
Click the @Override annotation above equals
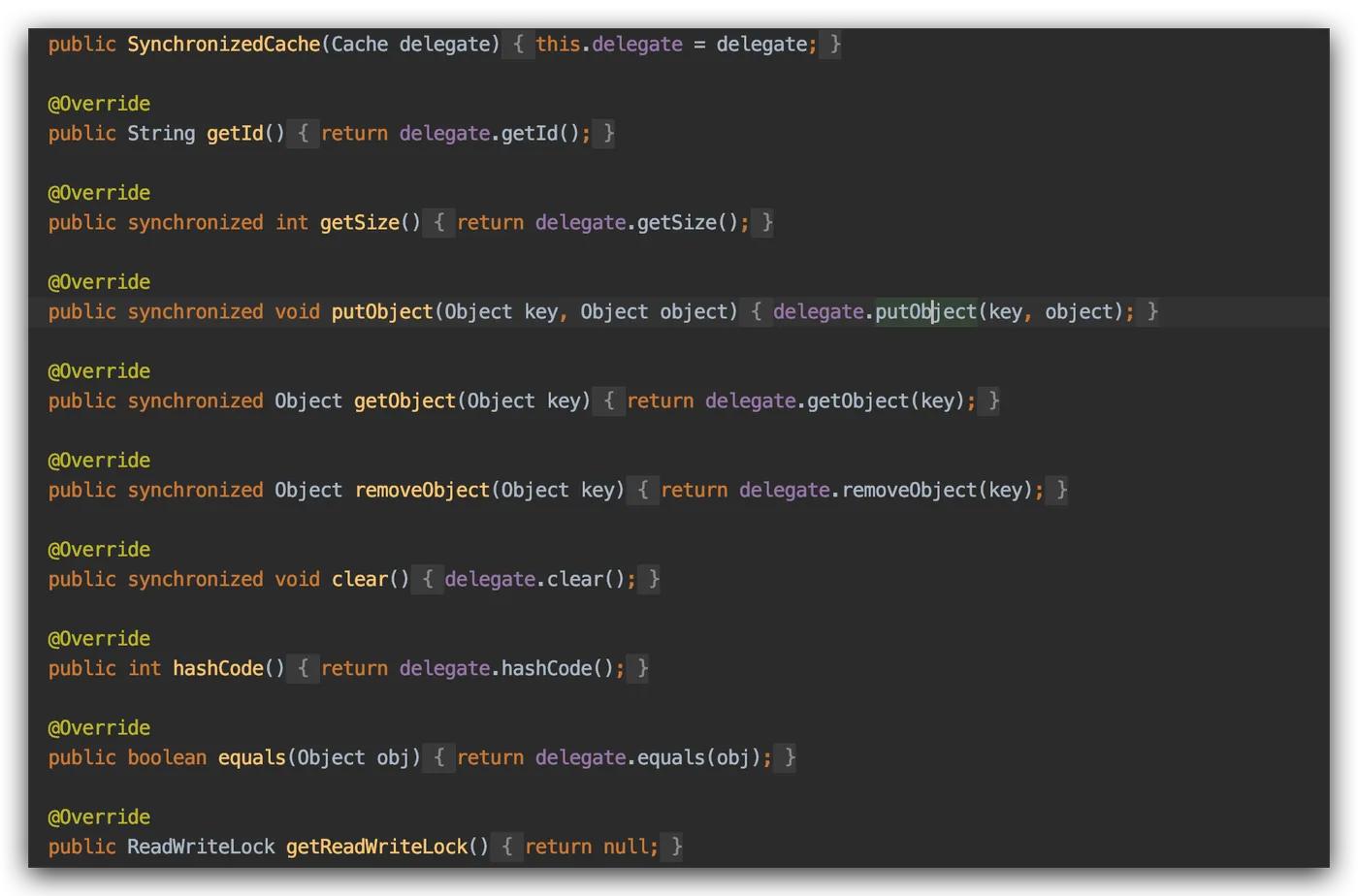pos(99,728)
